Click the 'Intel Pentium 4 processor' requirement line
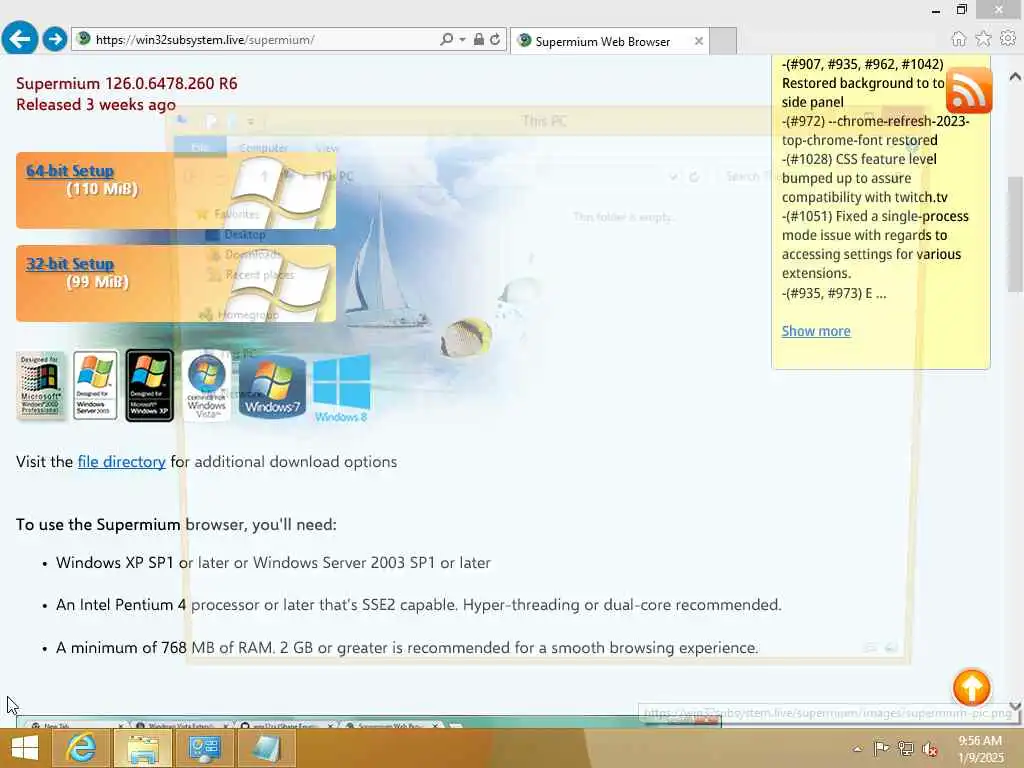1024x768 pixels. 419,605
